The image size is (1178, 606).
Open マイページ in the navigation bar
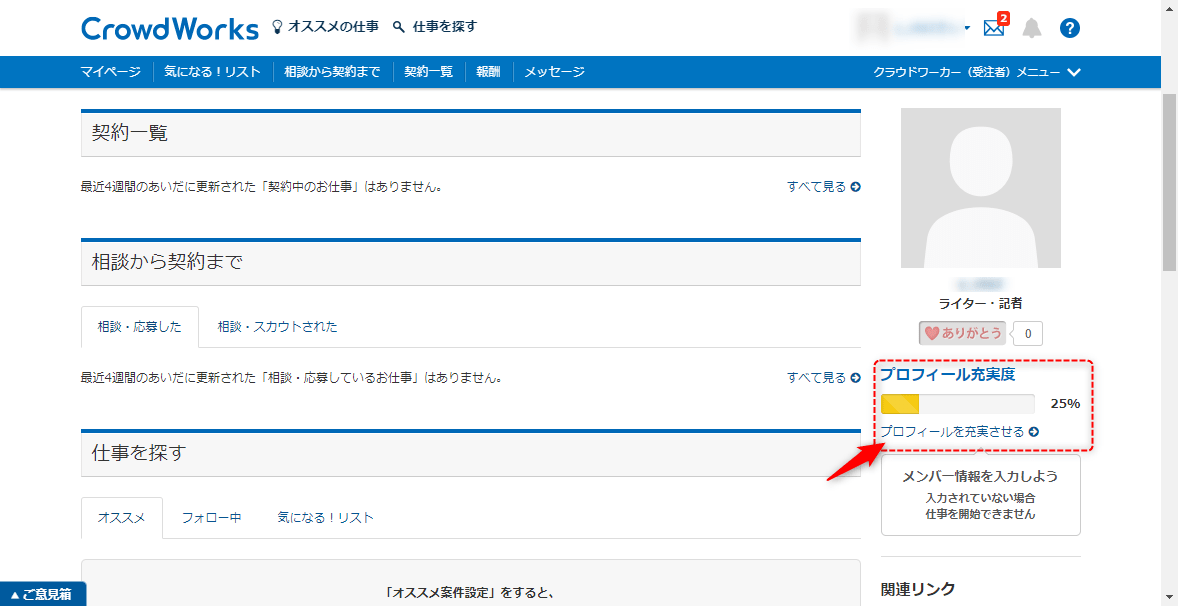[x=111, y=72]
